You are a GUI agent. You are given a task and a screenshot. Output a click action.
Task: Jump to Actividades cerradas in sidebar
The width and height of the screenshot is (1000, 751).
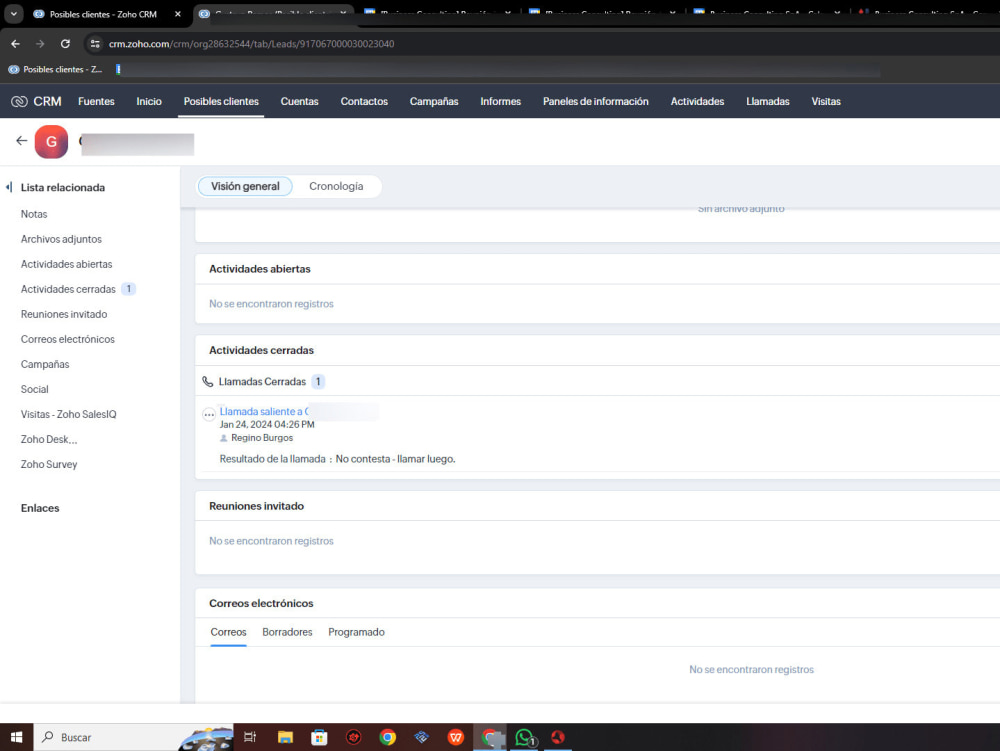coord(68,289)
